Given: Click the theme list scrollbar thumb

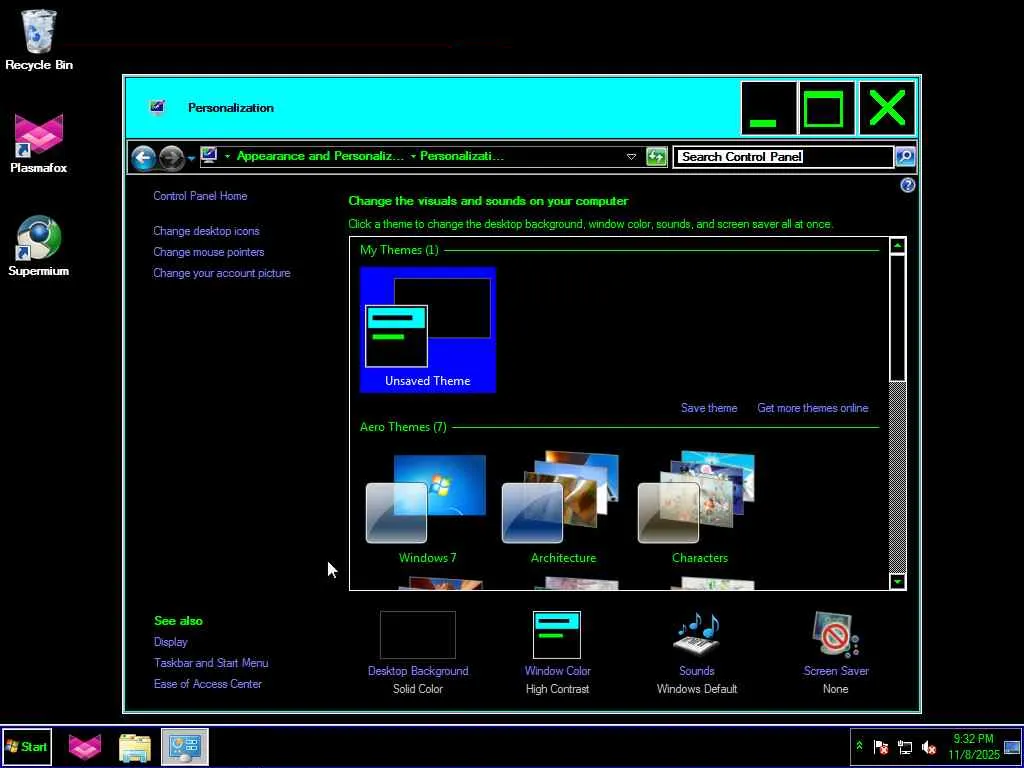Looking at the screenshot, I should coord(897,318).
